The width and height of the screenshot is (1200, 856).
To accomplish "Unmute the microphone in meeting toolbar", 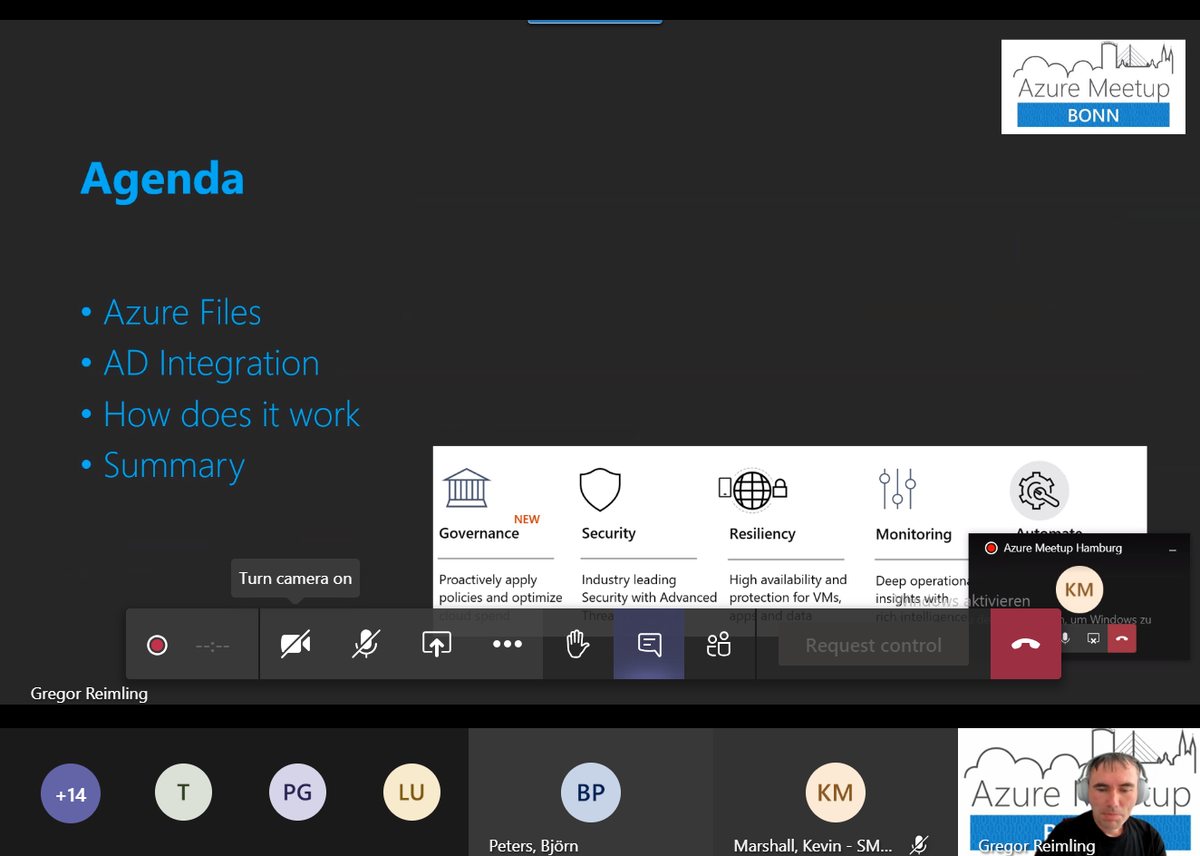I will coord(366,645).
